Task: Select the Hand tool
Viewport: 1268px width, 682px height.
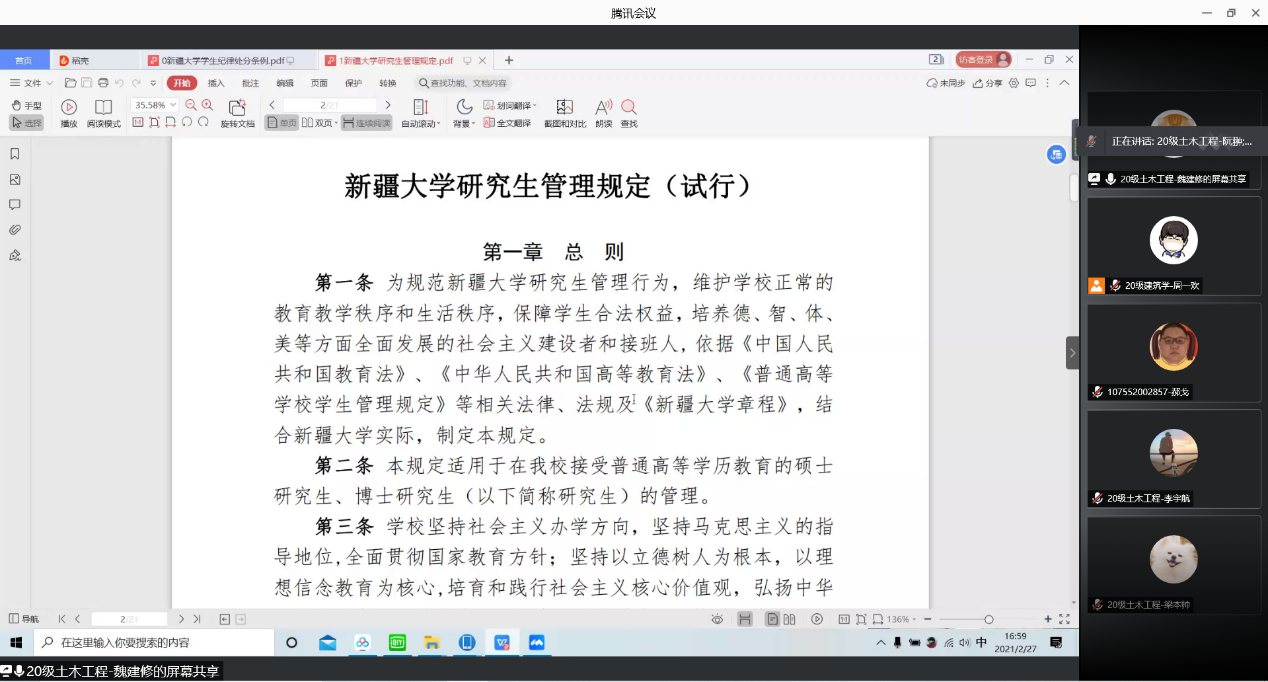Action: pos(26,105)
